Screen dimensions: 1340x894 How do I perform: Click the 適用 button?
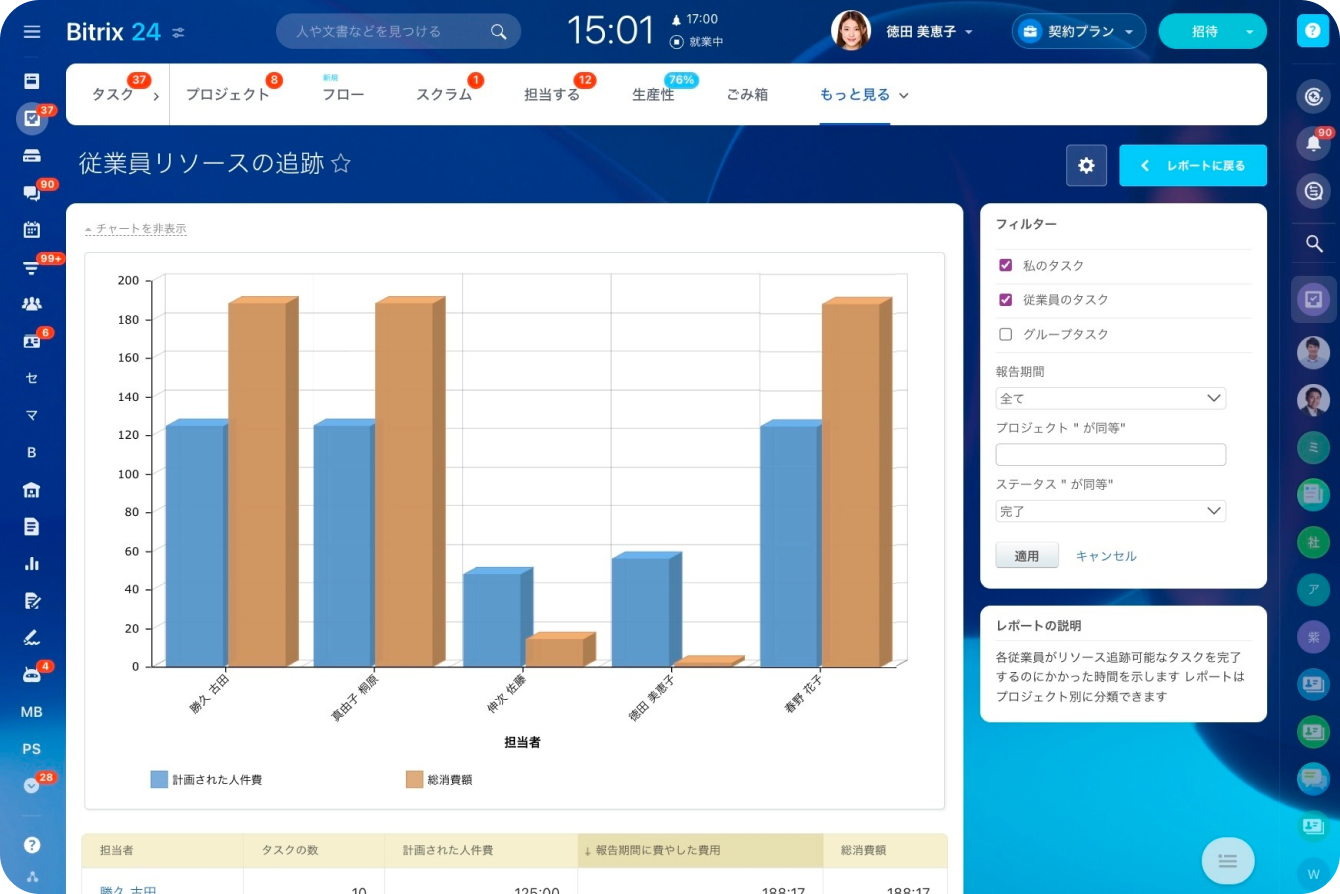pos(1027,556)
